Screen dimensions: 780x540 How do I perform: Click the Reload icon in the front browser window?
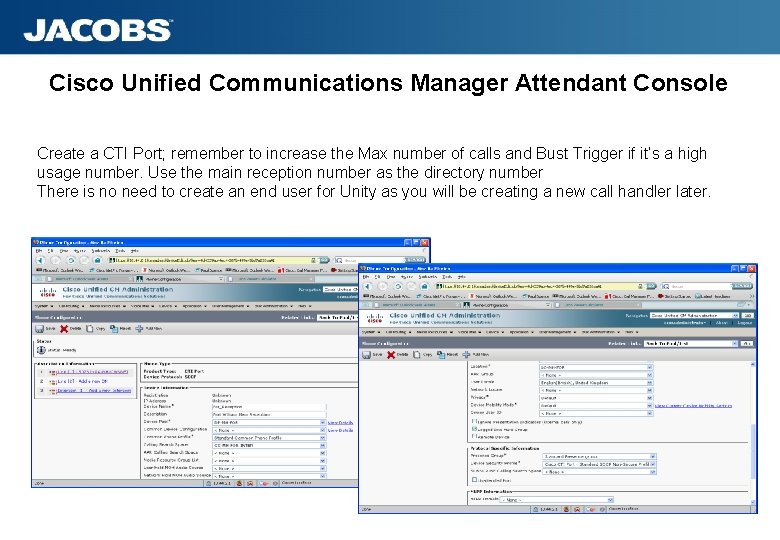pos(397,286)
